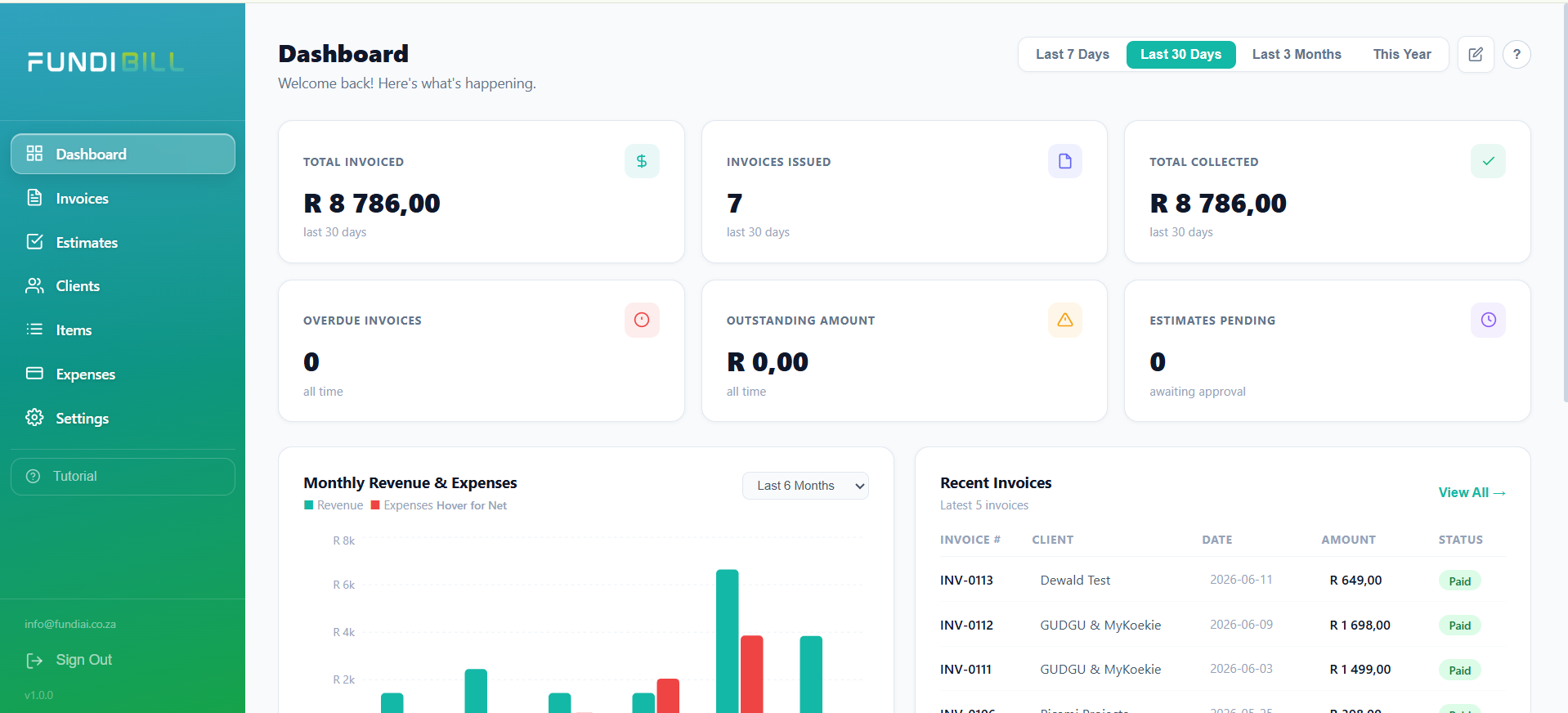Viewport: 1568px width, 713px height.
Task: Click the Sign Out arrow icon
Action: pyautogui.click(x=34, y=660)
